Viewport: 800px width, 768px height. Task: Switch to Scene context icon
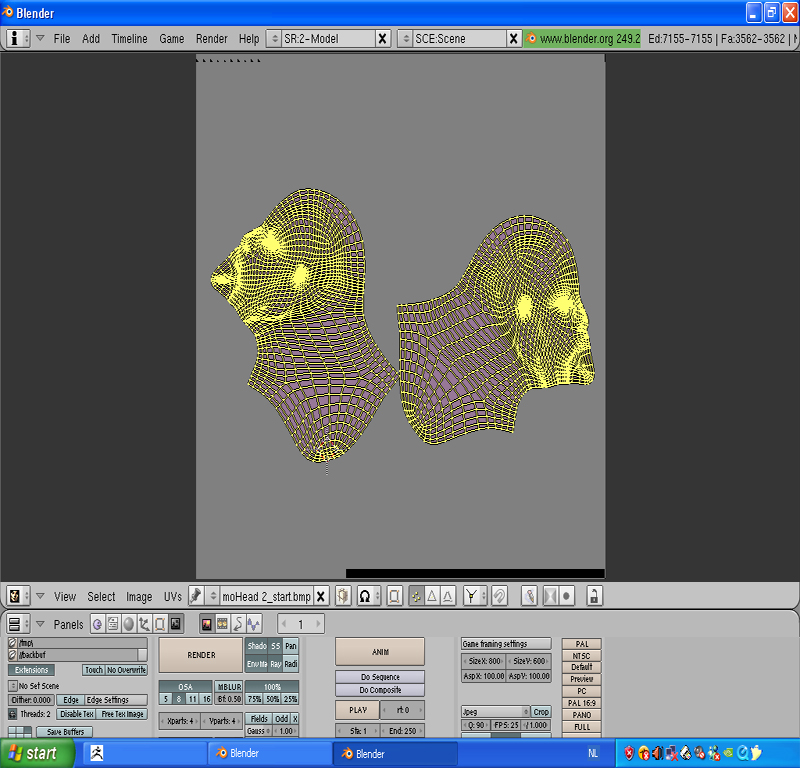pyautogui.click(x=176, y=624)
